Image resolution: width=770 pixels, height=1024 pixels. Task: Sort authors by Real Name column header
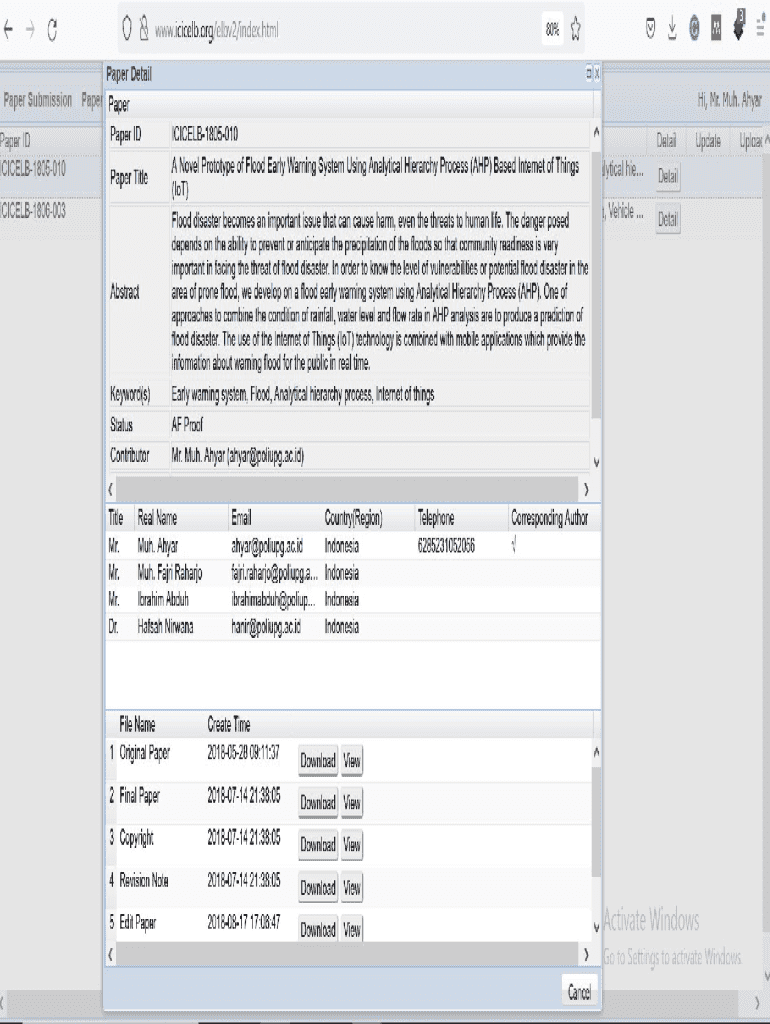click(157, 518)
